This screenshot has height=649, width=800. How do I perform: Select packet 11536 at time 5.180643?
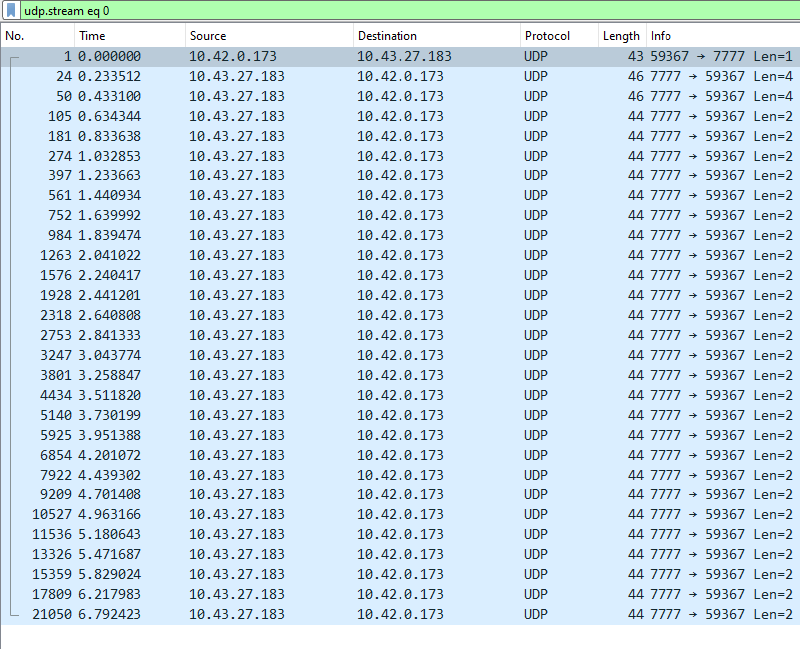(300, 534)
